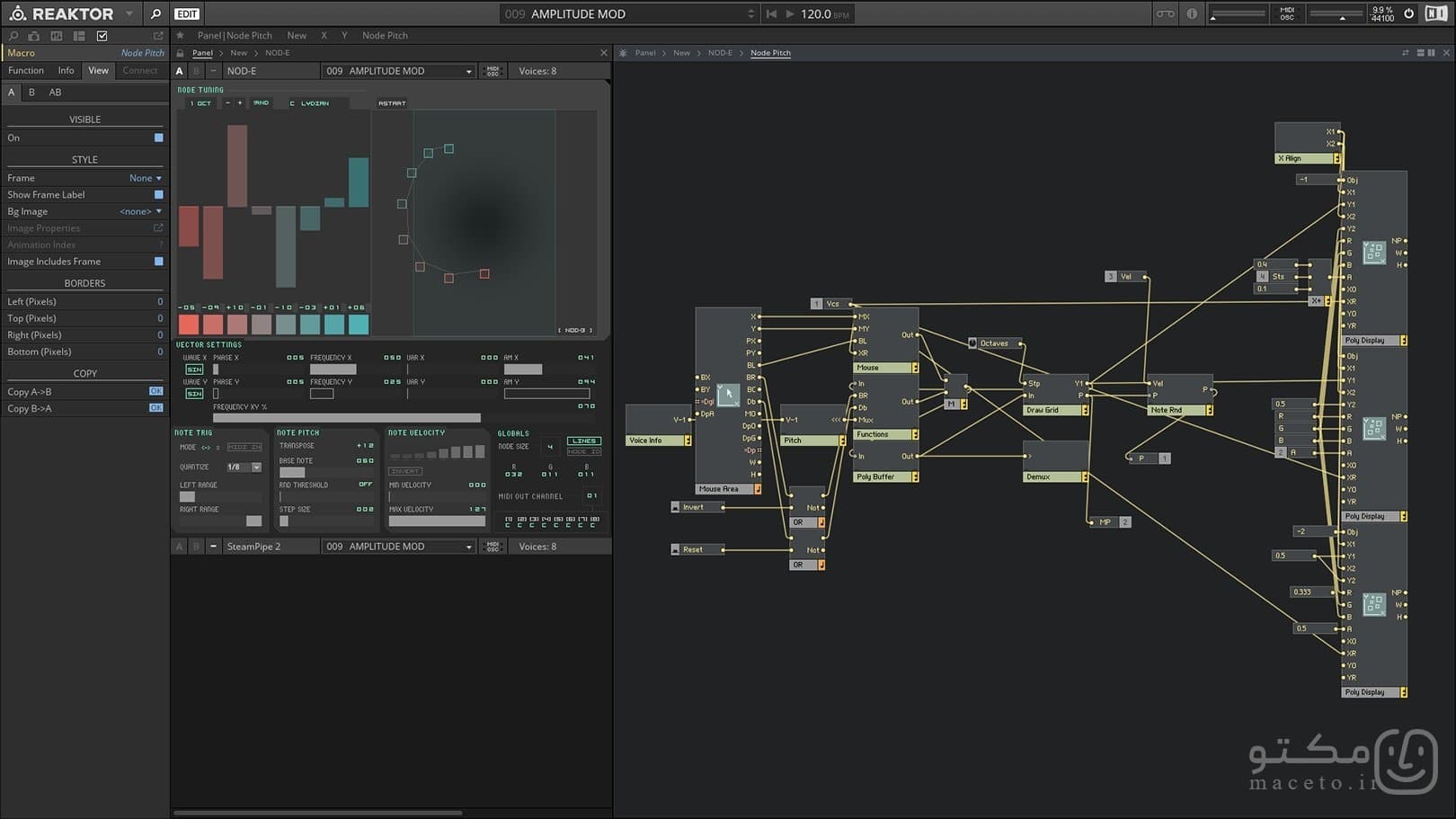Adjust the input level slider
Image resolution: width=1456 pixels, height=819 pixels.
click(x=1238, y=14)
